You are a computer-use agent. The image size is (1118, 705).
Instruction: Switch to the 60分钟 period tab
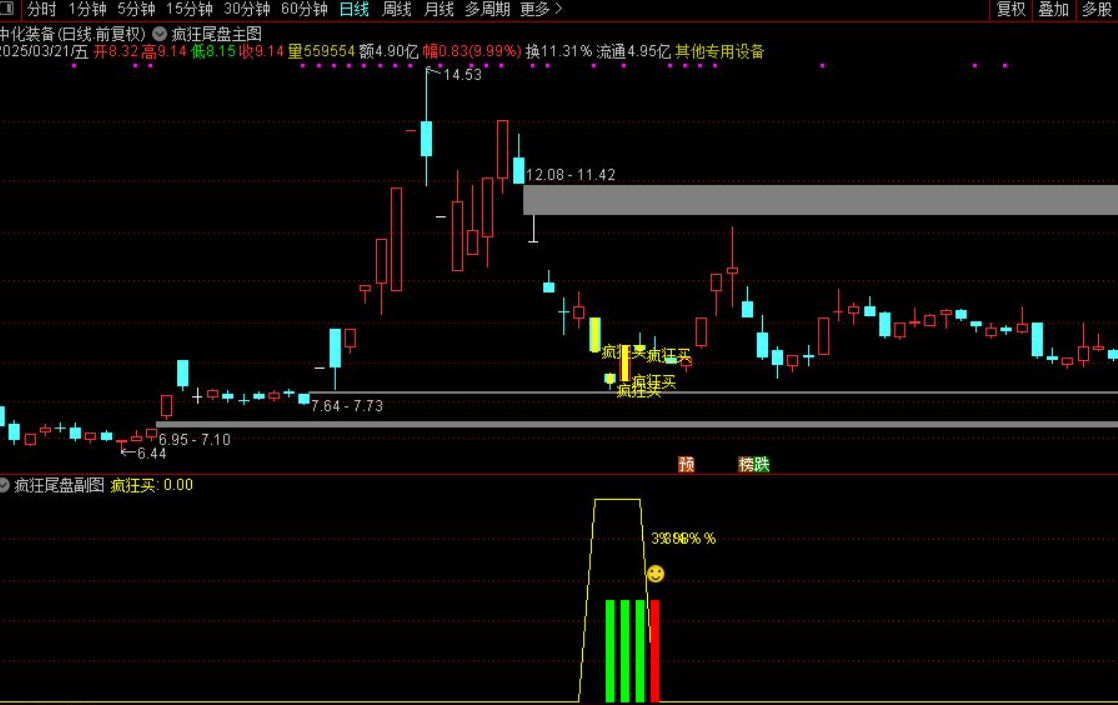[x=304, y=9]
